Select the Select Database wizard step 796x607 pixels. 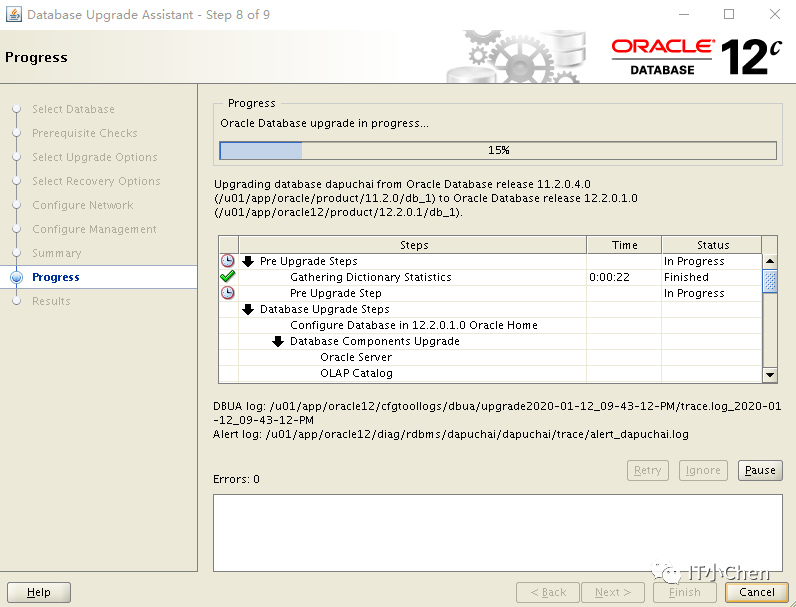[73, 109]
